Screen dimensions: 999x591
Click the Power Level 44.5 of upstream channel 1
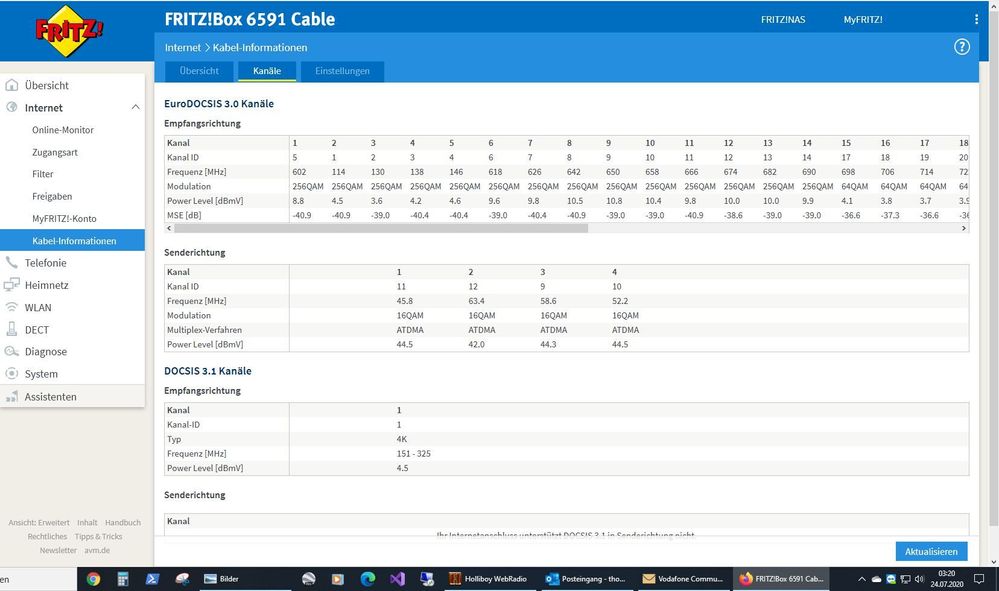pyautogui.click(x=405, y=345)
